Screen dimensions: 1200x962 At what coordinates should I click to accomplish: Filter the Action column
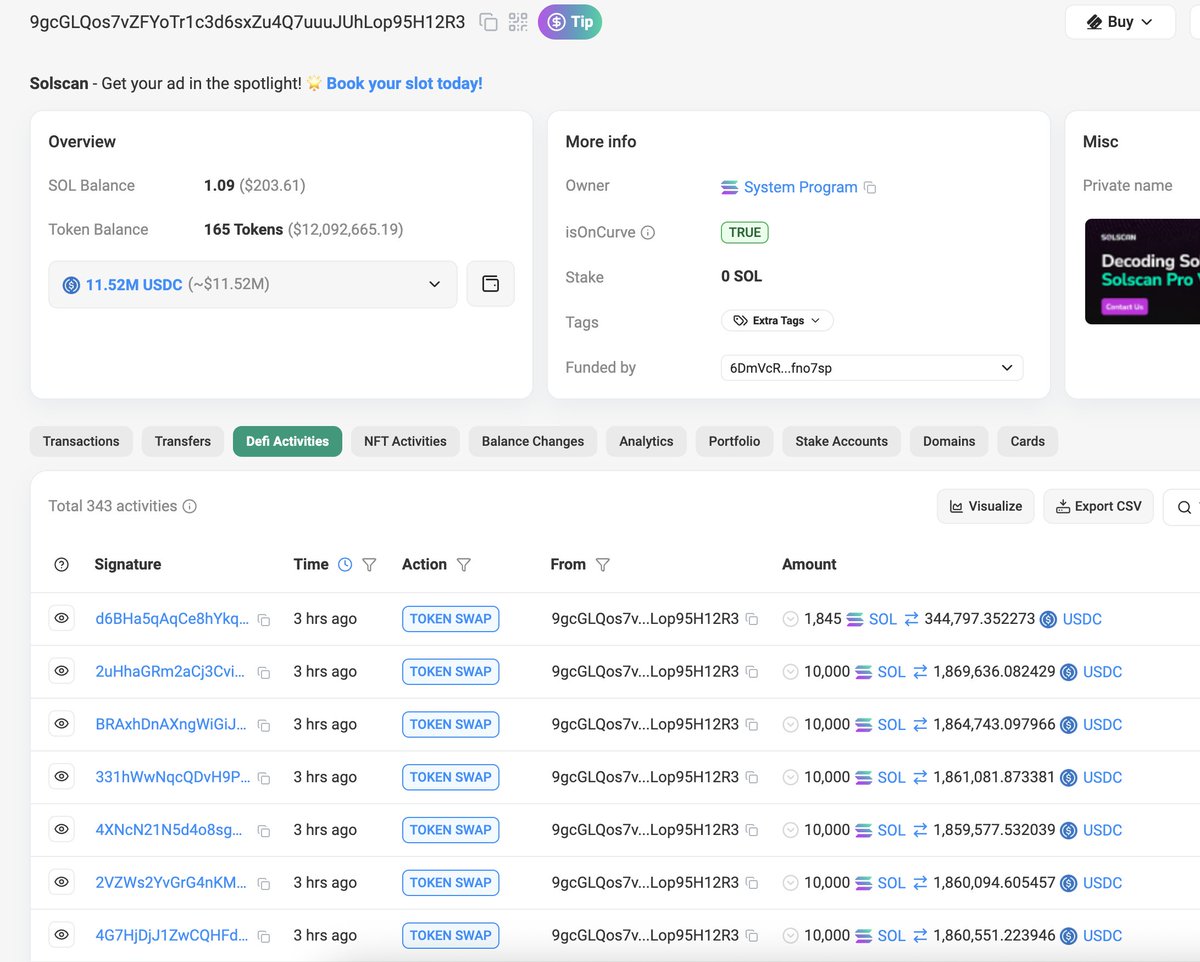pyautogui.click(x=463, y=565)
